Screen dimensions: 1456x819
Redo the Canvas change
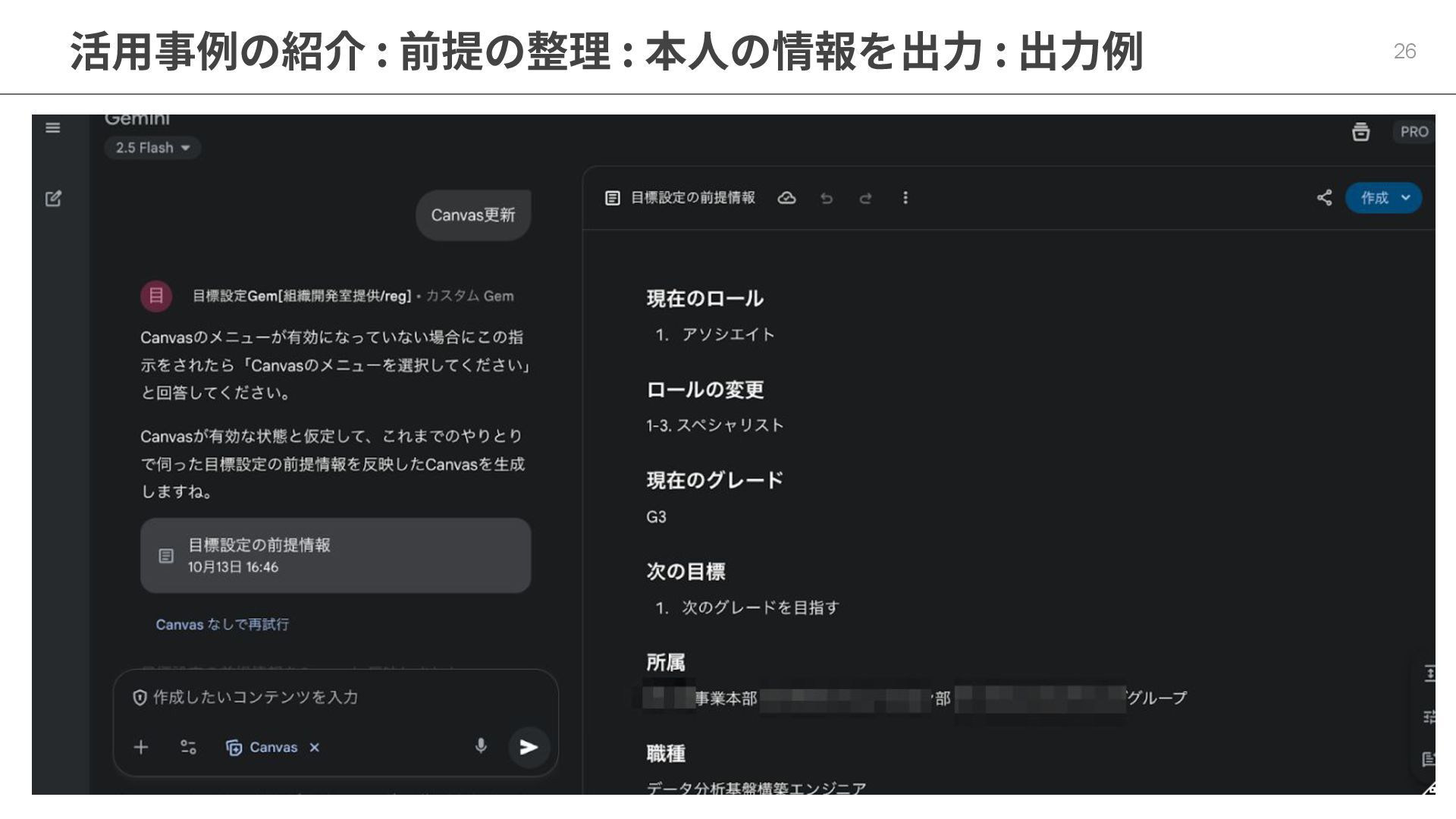[x=865, y=199]
